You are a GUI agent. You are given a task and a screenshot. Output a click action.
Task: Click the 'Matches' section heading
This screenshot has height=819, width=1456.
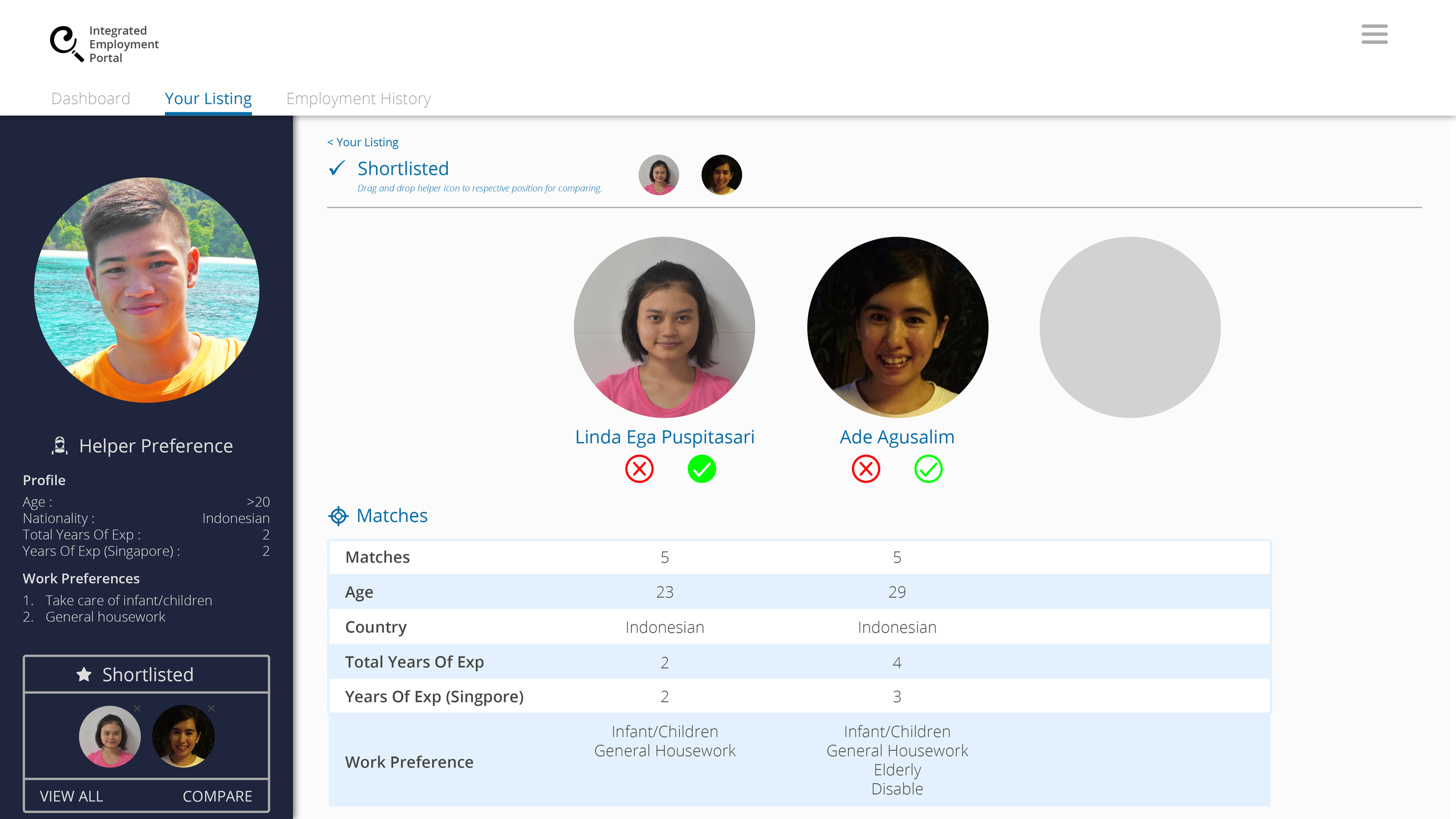392,516
